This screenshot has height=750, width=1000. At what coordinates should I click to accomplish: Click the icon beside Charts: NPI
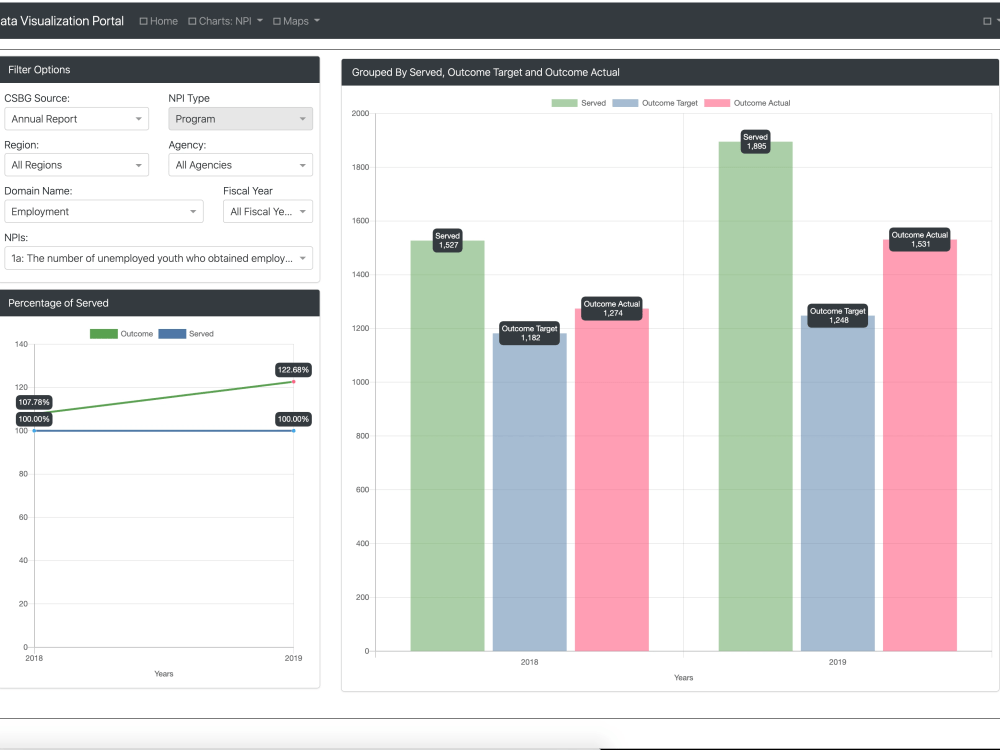(x=192, y=21)
